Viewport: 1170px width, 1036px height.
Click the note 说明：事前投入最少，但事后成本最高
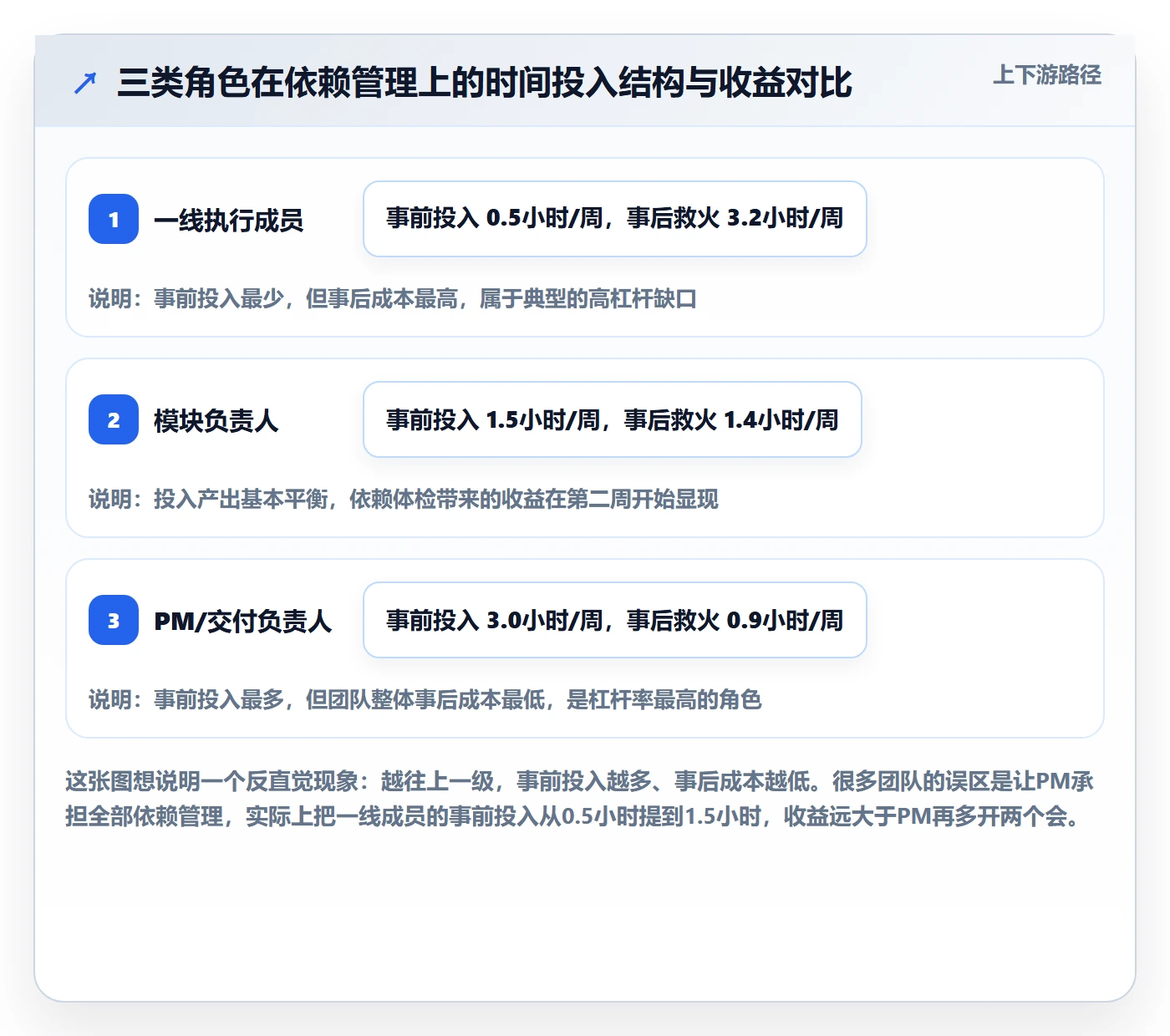393,298
